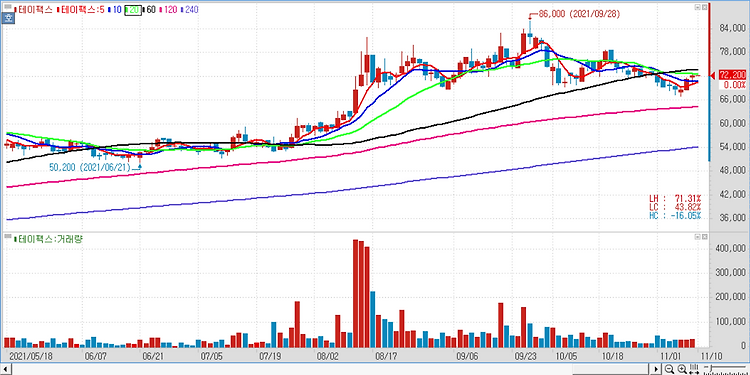Image resolution: width=750 pixels, height=375 pixels.
Task: Click the LH : 71.31% statistic
Action: [674, 198]
